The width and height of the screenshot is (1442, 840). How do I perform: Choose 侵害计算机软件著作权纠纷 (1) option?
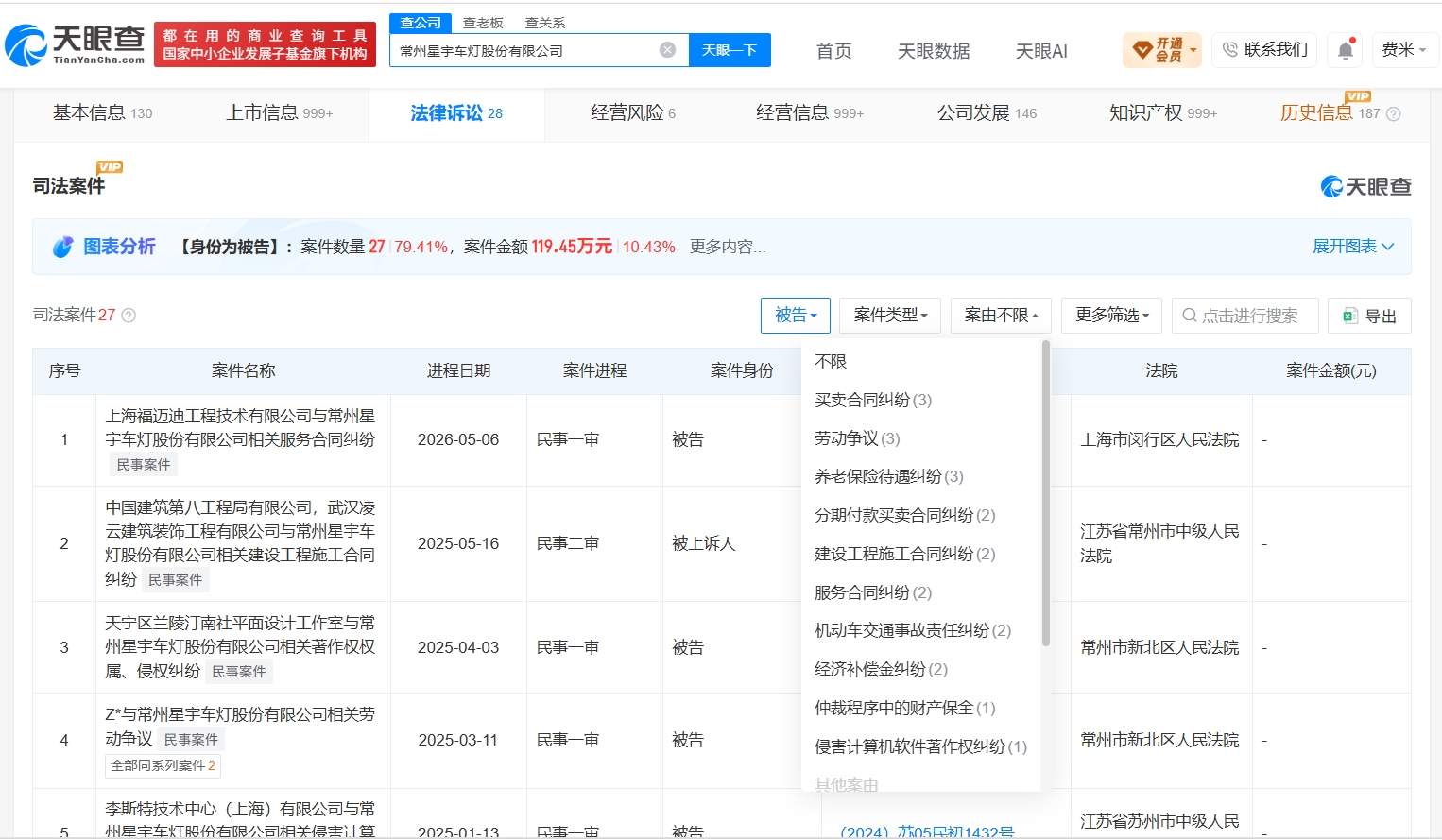pyautogui.click(x=921, y=746)
